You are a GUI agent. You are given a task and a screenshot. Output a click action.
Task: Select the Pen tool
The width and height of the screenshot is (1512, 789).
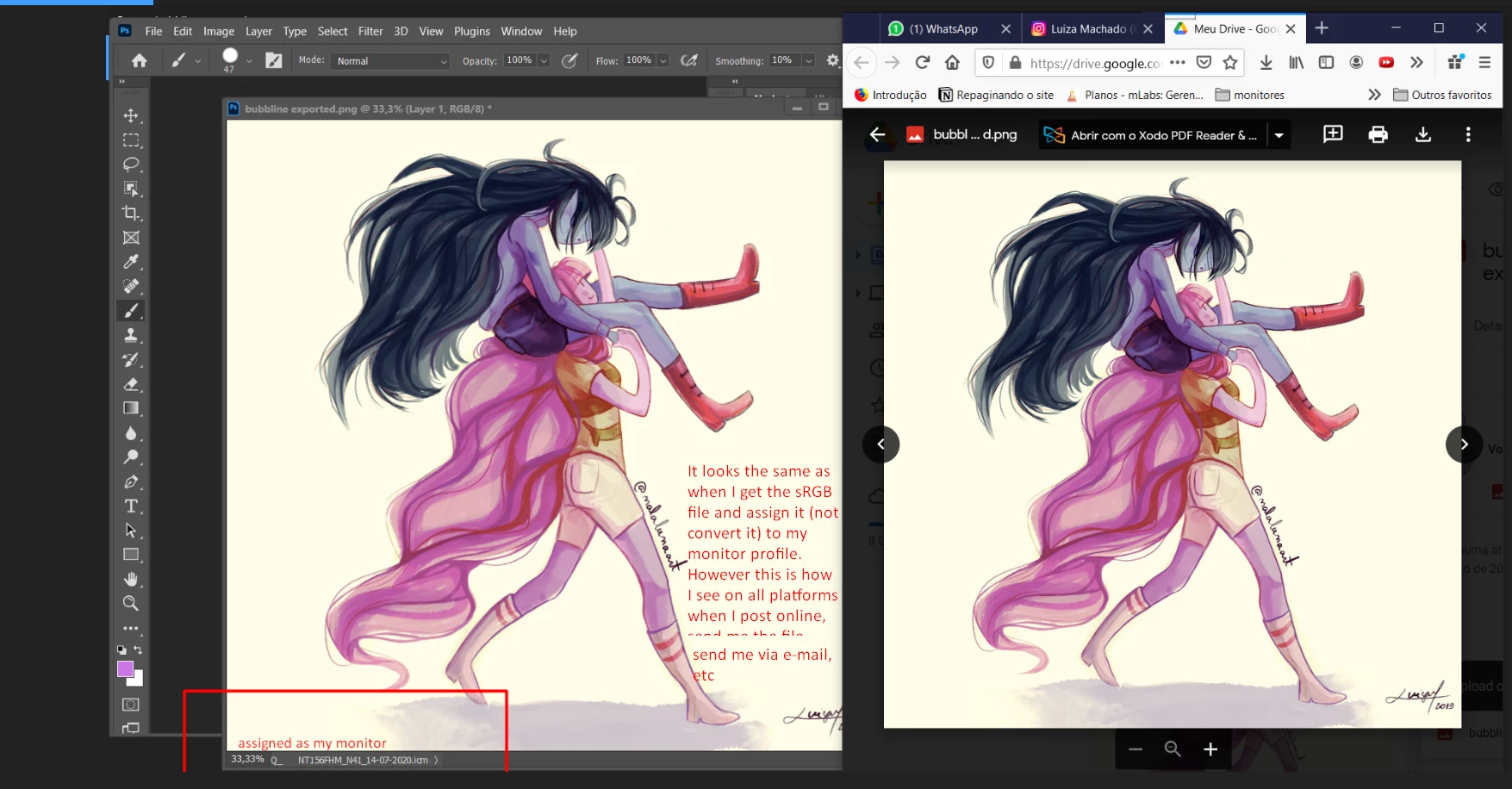[131, 481]
